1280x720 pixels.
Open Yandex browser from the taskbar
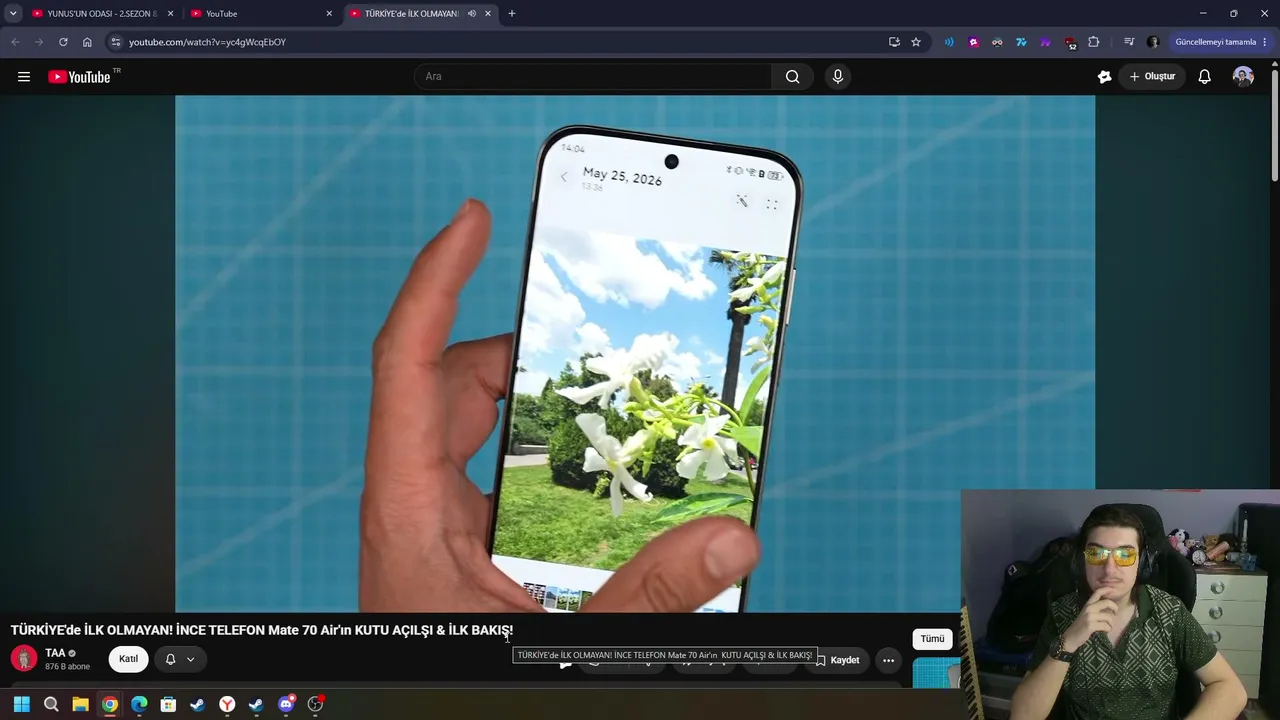[227, 704]
